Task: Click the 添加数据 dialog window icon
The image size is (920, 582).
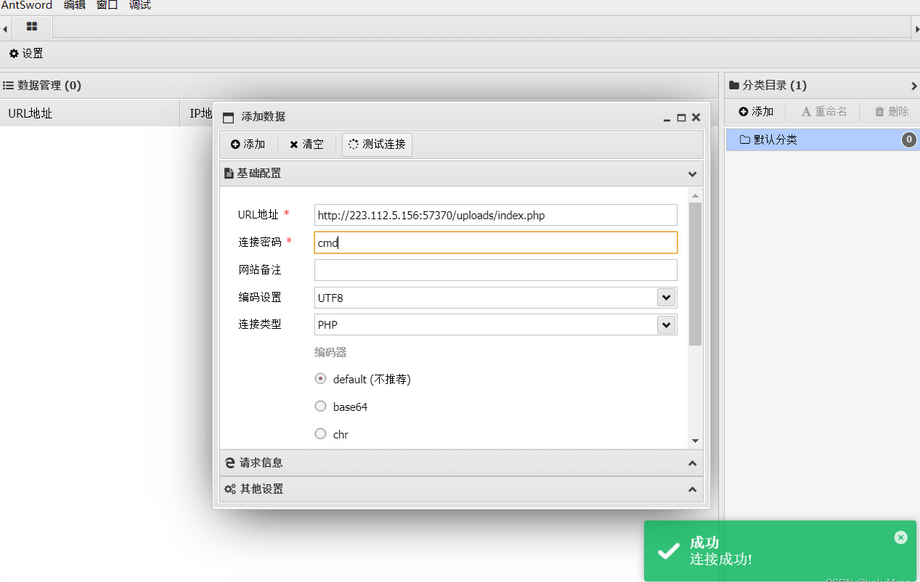Action: pyautogui.click(x=228, y=118)
